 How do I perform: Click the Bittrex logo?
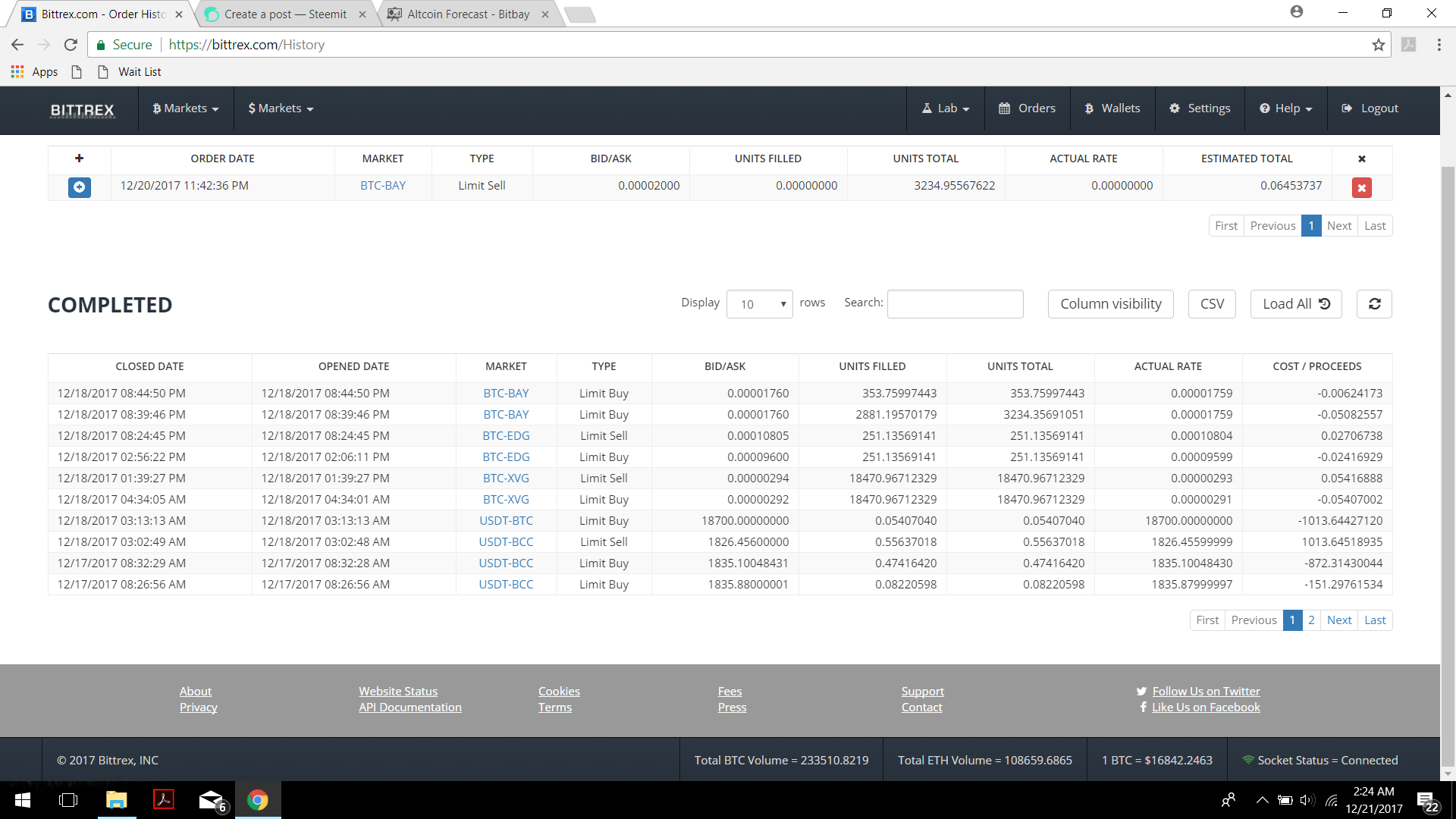(x=82, y=110)
